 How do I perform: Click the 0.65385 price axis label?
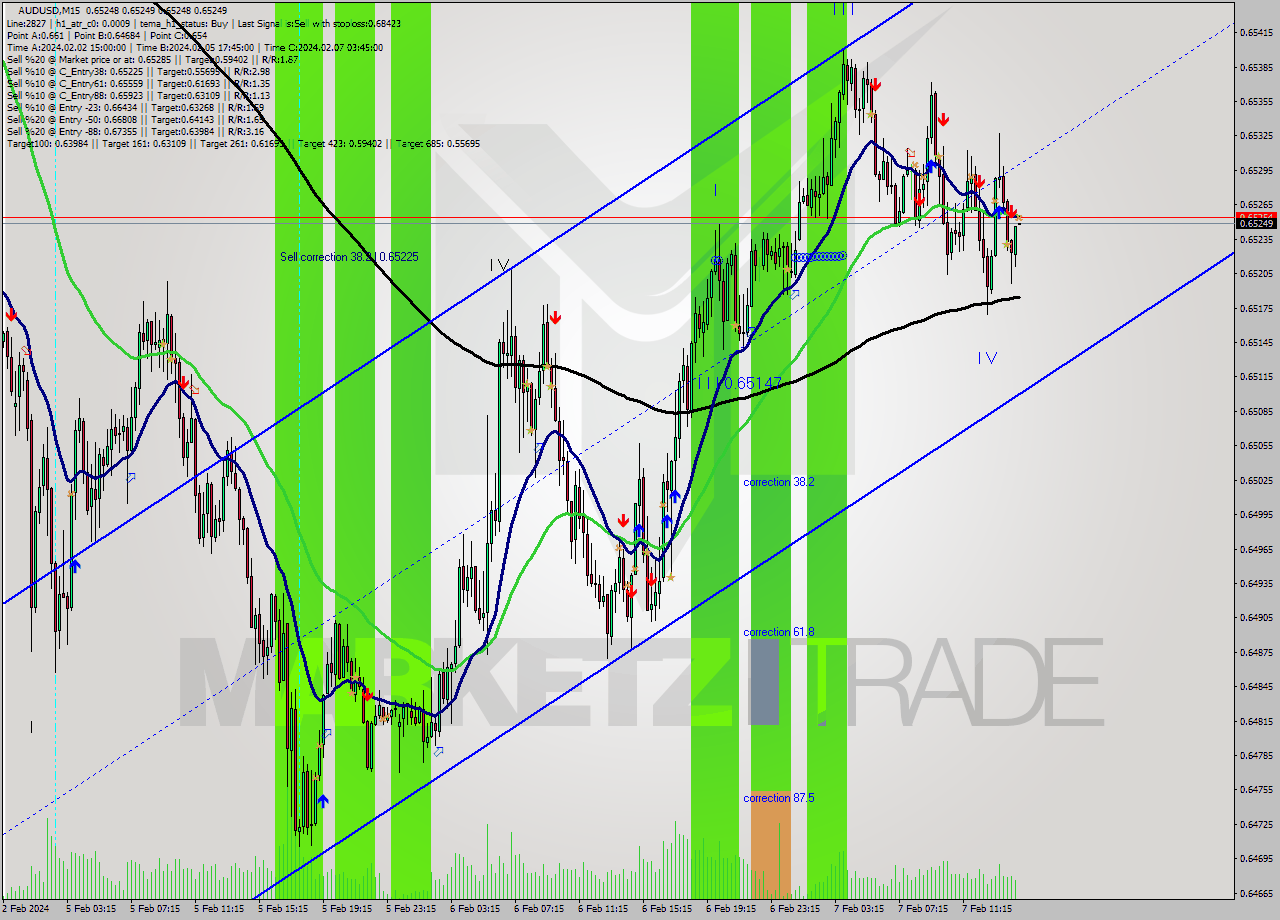tap(1256, 68)
